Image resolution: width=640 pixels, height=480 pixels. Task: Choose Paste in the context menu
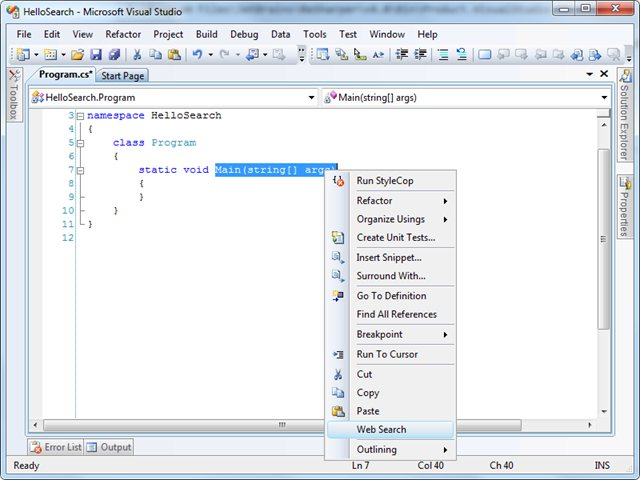[391, 411]
